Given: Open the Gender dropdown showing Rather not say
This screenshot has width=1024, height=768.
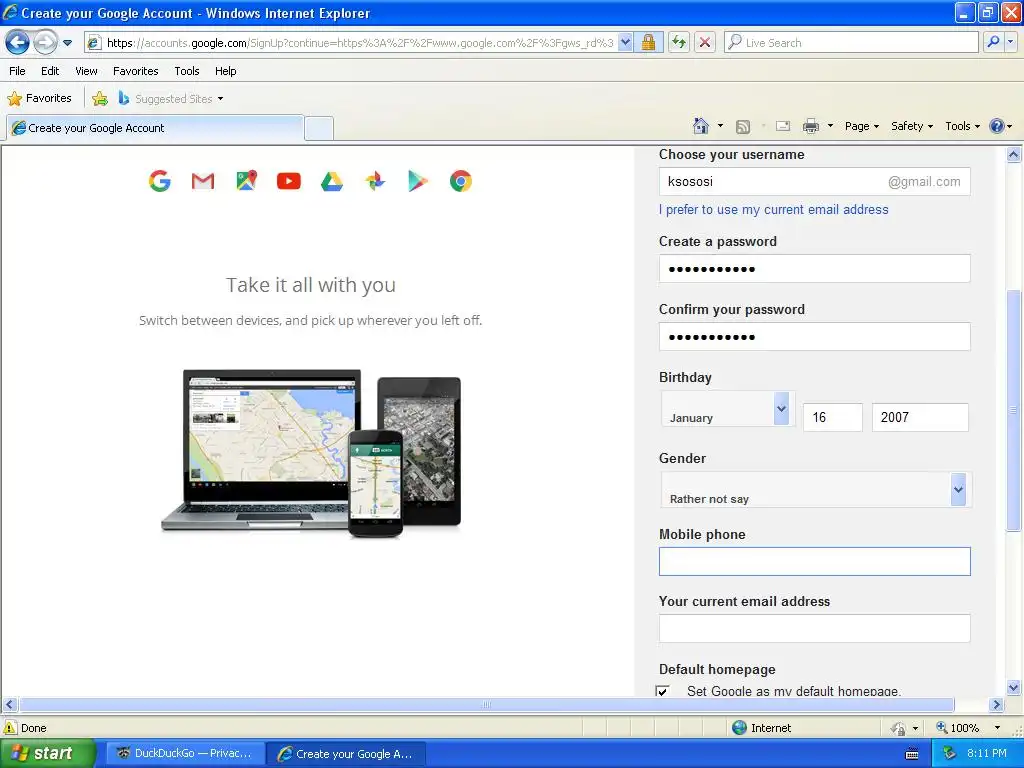Looking at the screenshot, I should (x=815, y=490).
